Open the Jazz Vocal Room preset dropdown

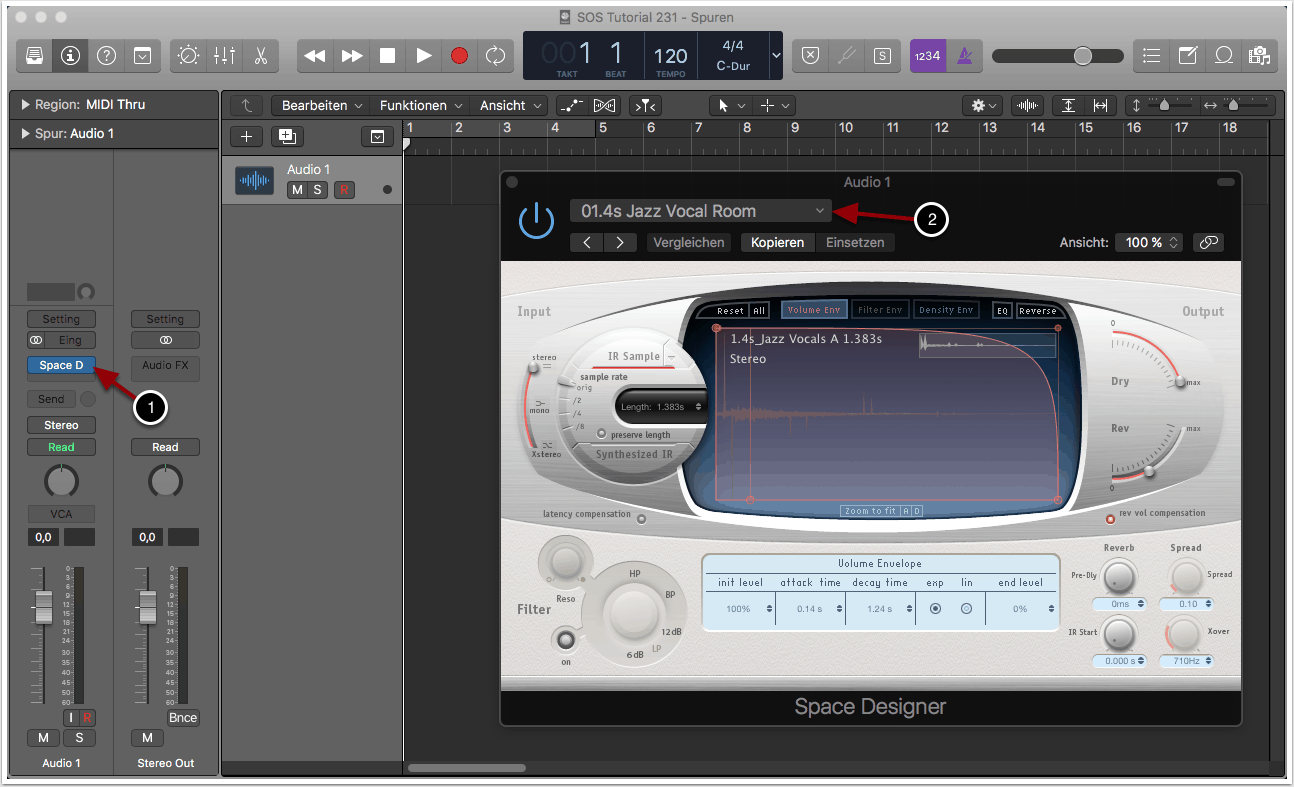(x=700, y=211)
